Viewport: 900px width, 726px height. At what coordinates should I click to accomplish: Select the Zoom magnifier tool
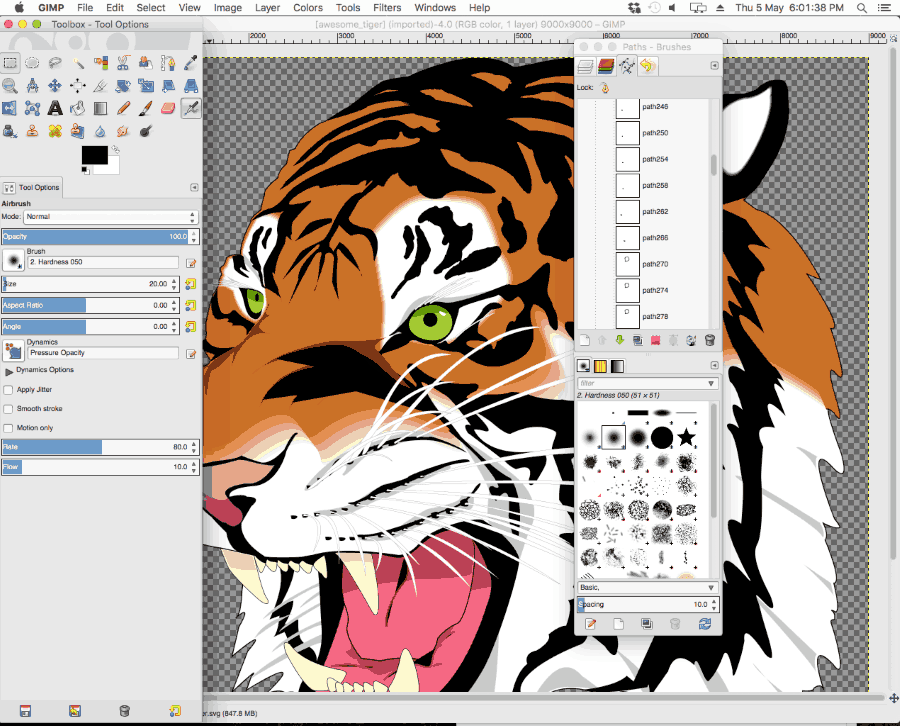pyautogui.click(x=10, y=86)
